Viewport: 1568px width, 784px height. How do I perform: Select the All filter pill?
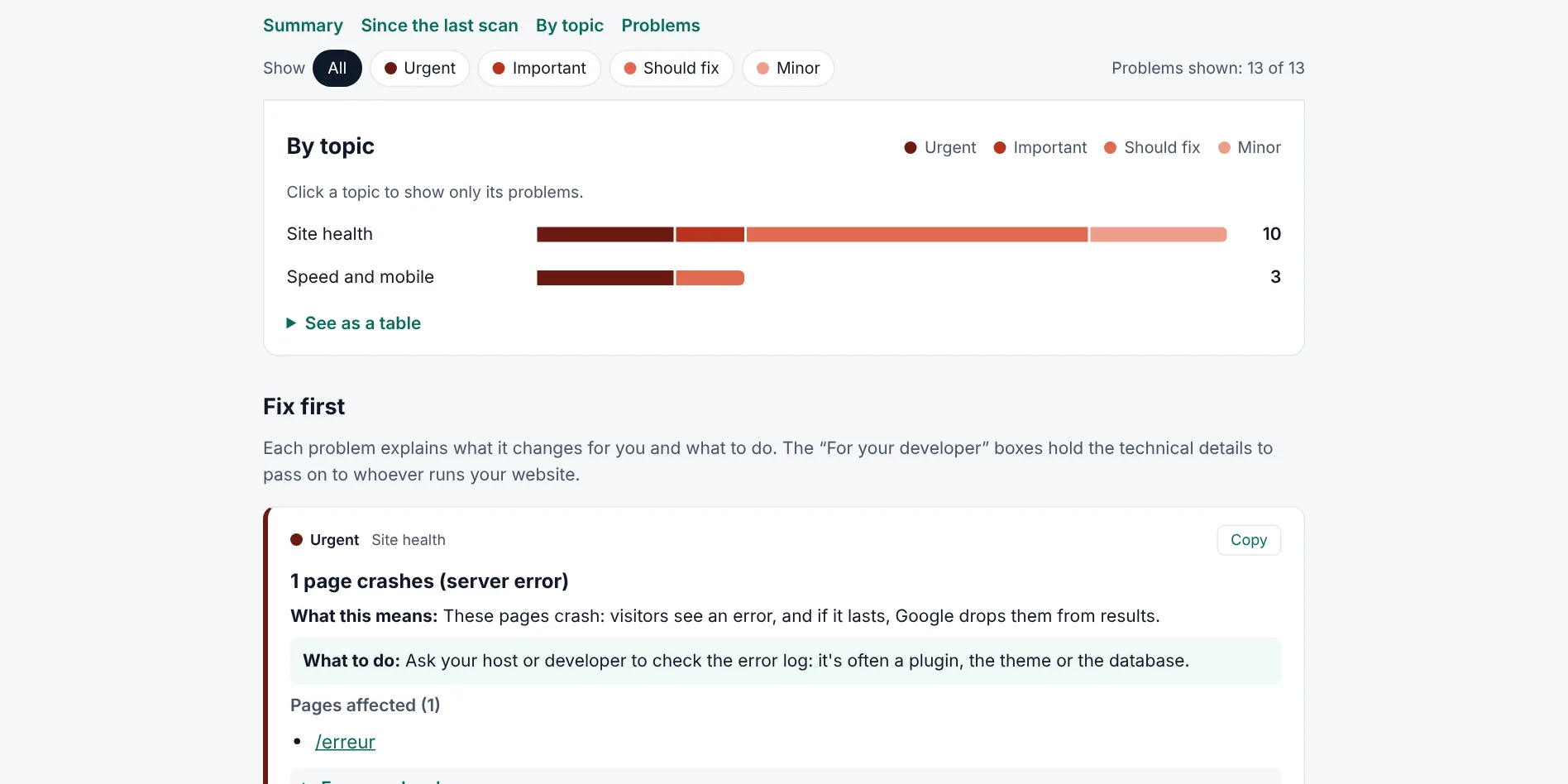click(x=337, y=68)
